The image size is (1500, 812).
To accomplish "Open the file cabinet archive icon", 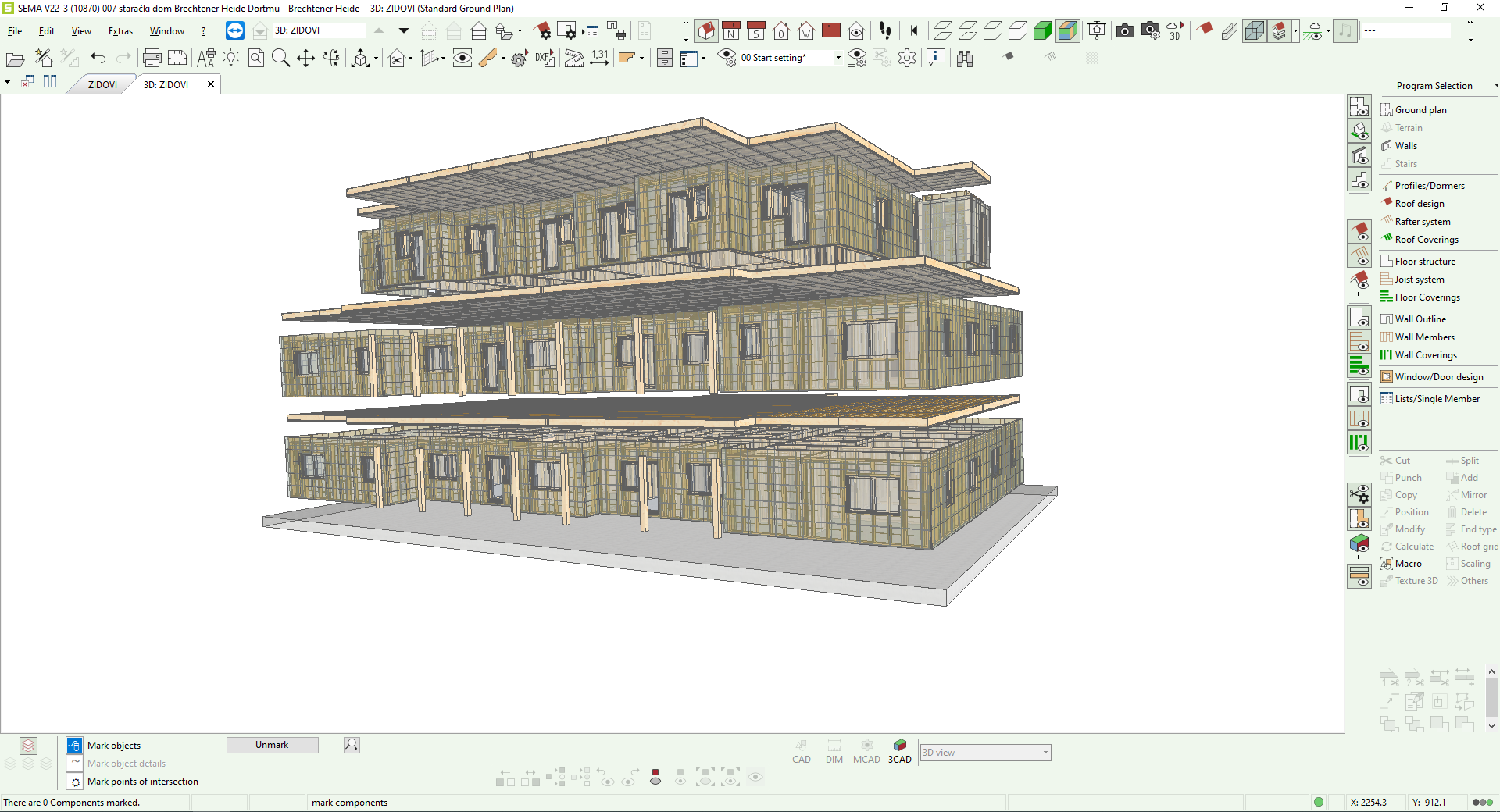I will 665,58.
